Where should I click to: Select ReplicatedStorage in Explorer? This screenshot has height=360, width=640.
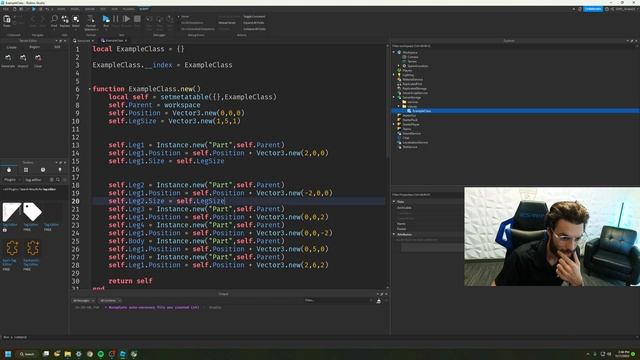pos(414,88)
